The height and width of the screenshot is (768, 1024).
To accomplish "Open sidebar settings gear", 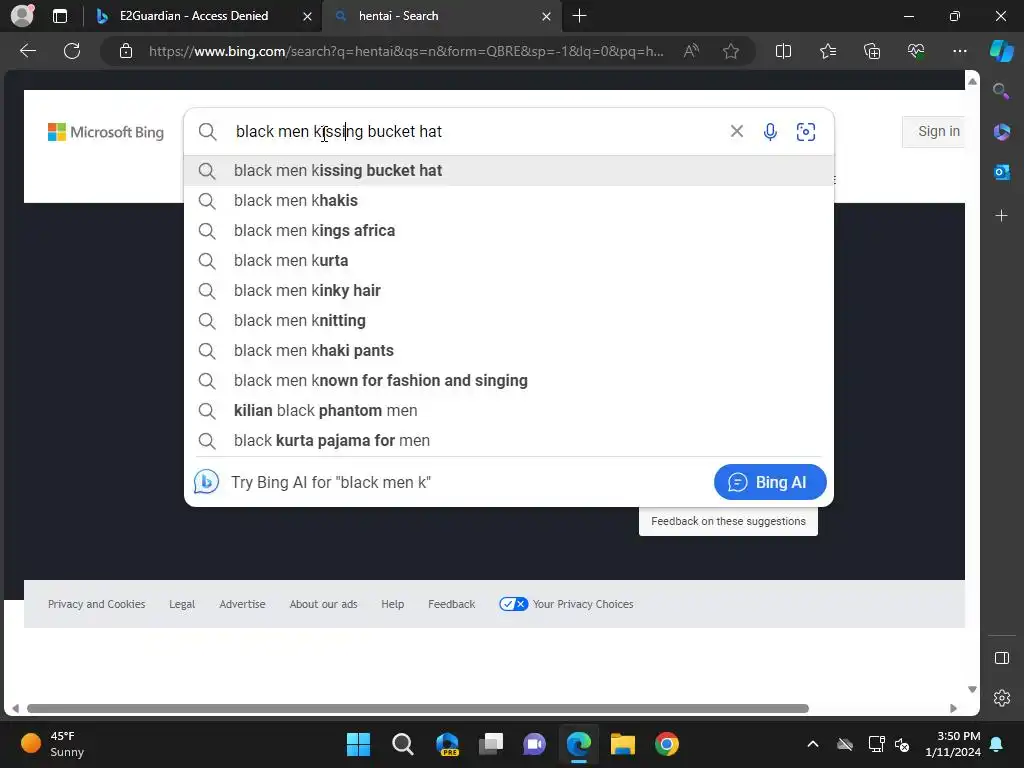I will pos(1001,698).
